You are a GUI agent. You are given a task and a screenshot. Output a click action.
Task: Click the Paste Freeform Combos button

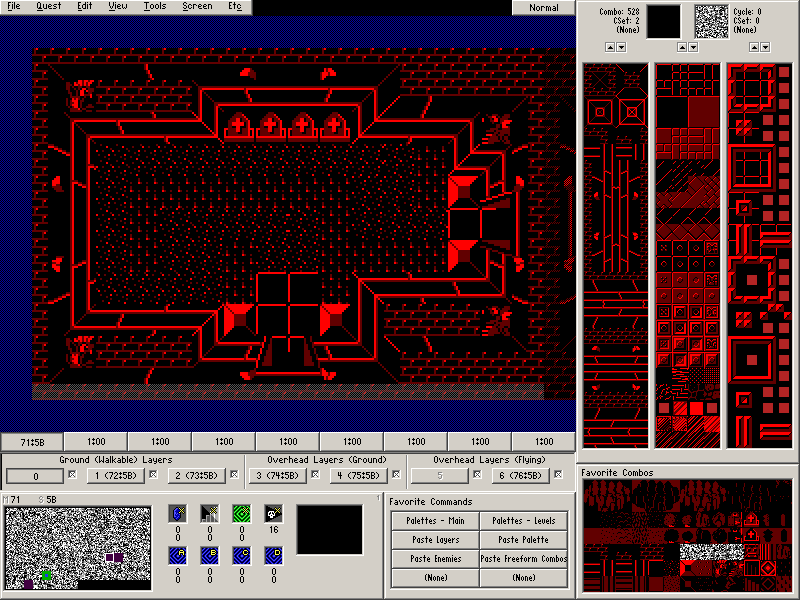point(523,559)
